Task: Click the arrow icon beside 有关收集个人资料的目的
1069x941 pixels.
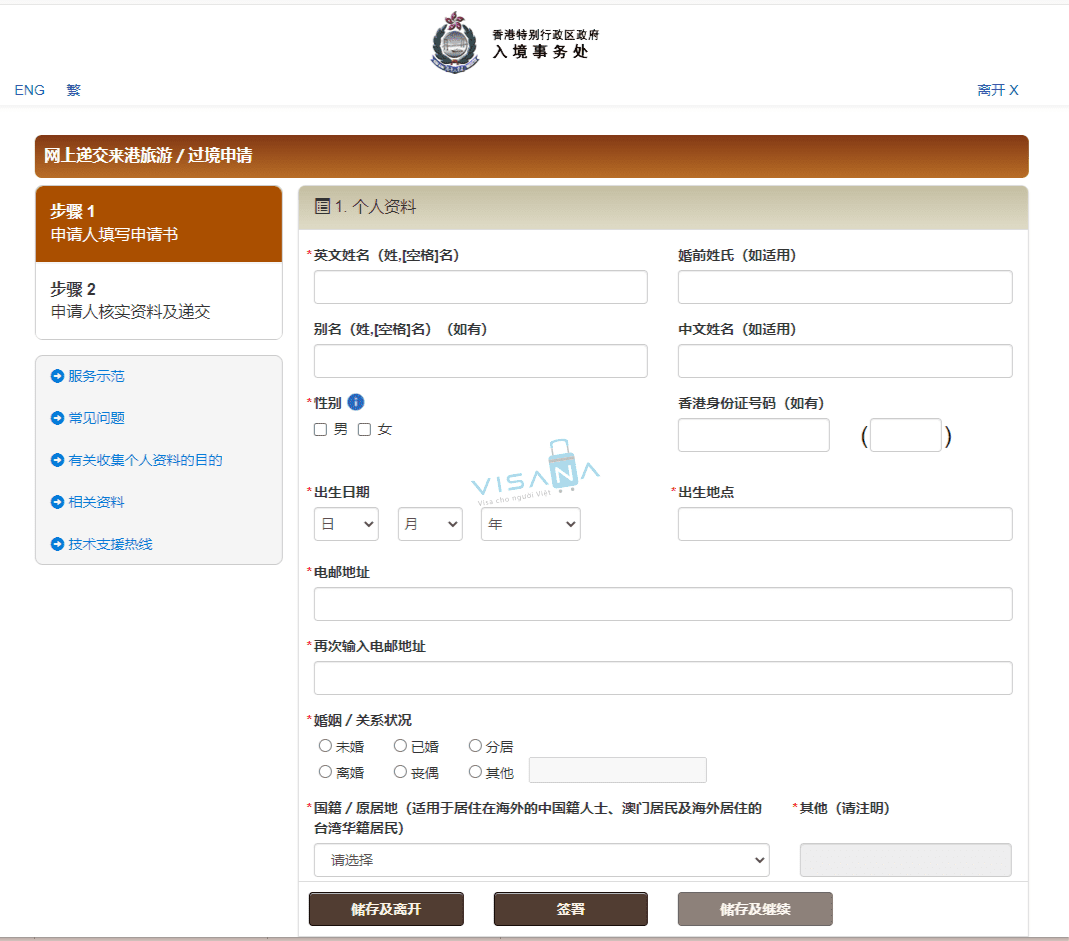Action: pyautogui.click(x=58, y=460)
